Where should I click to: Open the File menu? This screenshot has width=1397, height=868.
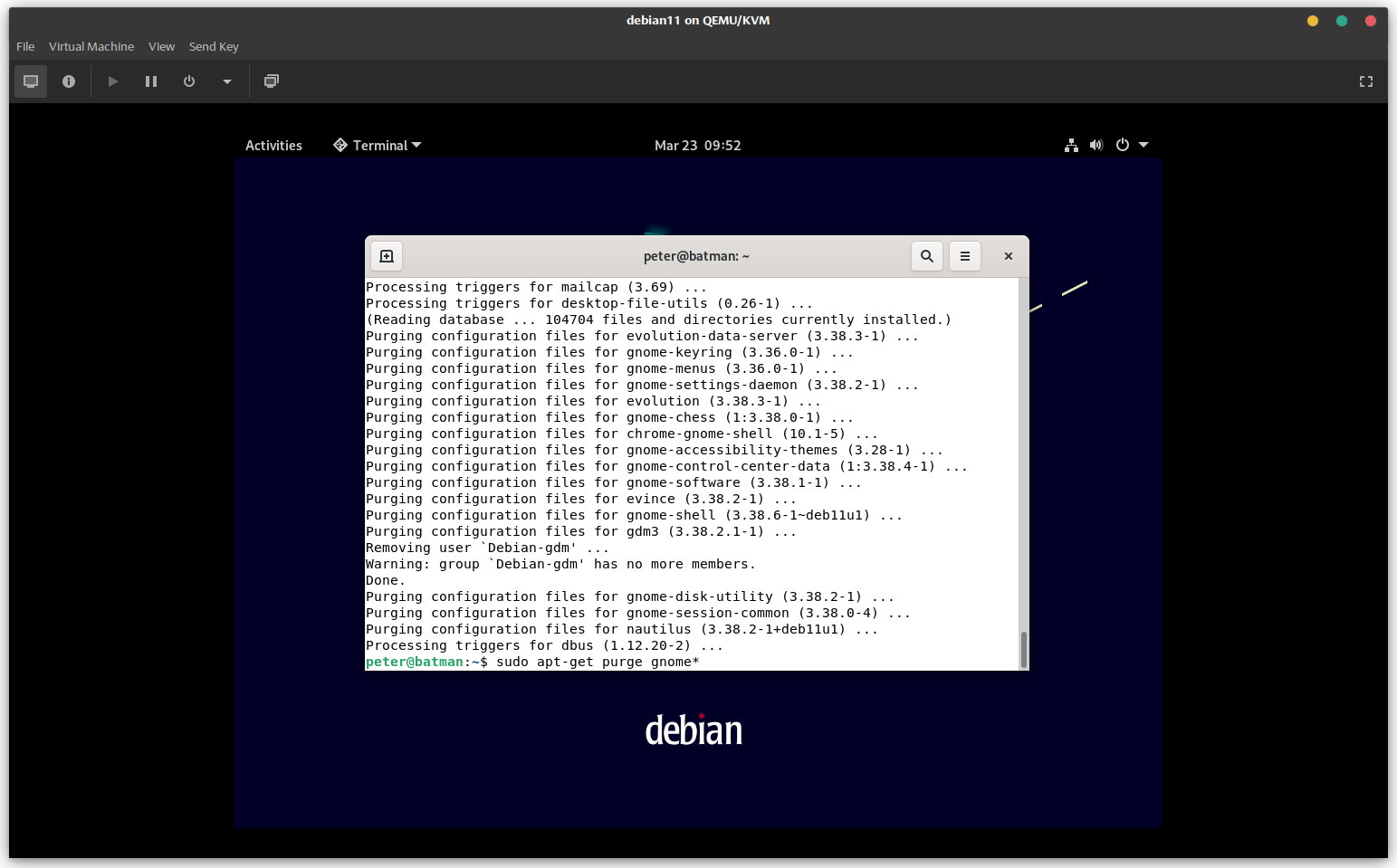click(25, 46)
